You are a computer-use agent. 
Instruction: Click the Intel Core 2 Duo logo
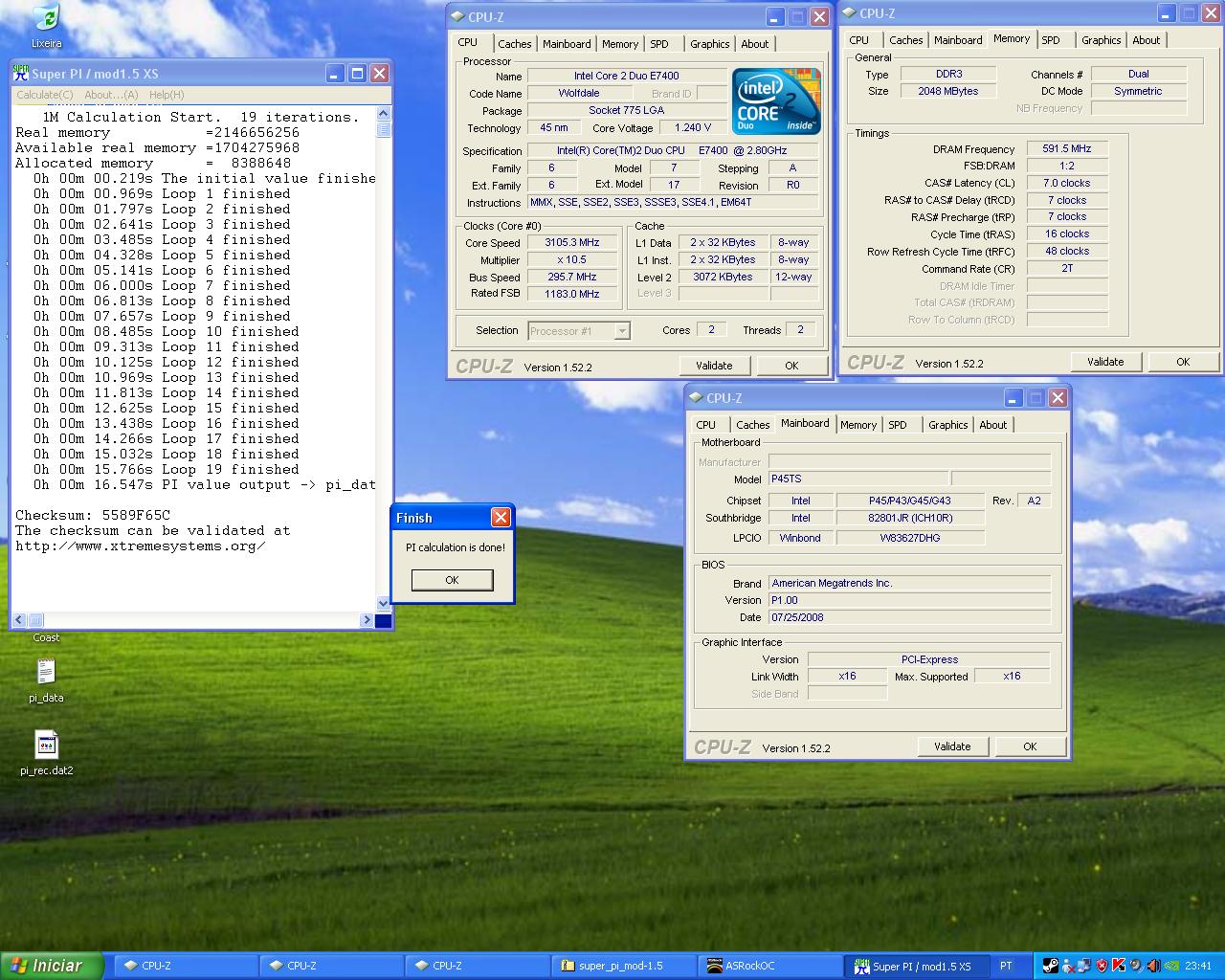click(x=776, y=101)
